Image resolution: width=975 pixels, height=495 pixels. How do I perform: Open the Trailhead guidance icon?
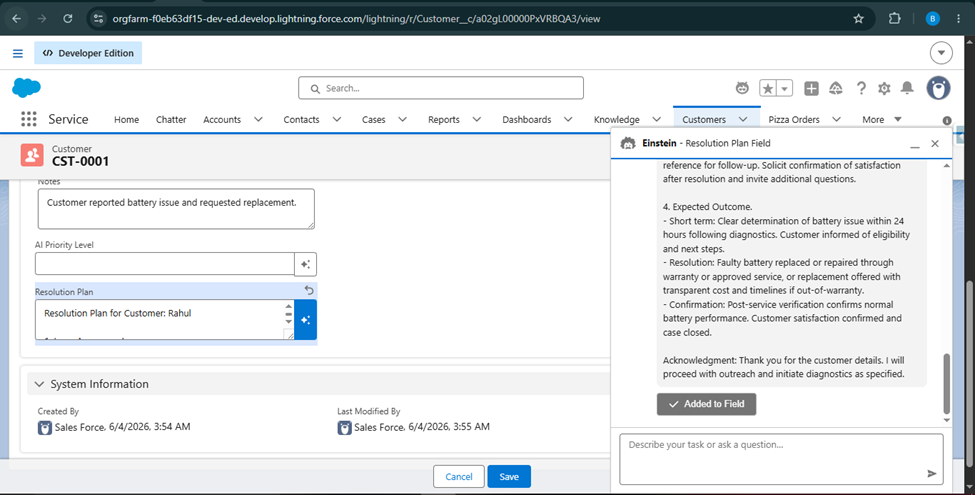836,88
